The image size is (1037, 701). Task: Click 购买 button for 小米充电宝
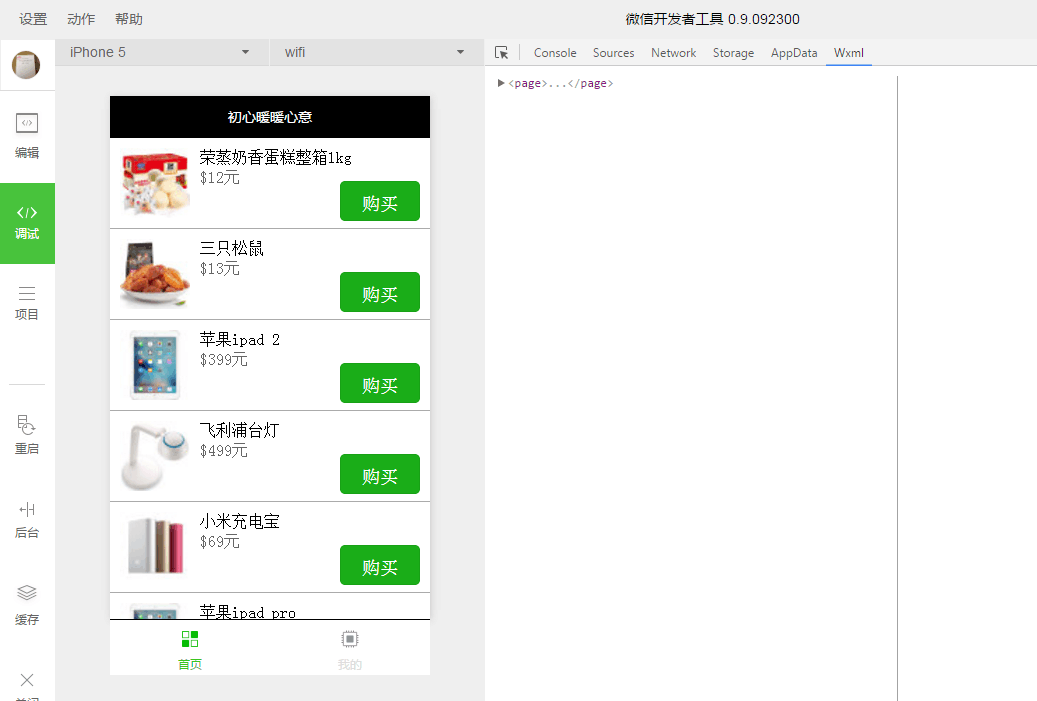[x=380, y=565]
